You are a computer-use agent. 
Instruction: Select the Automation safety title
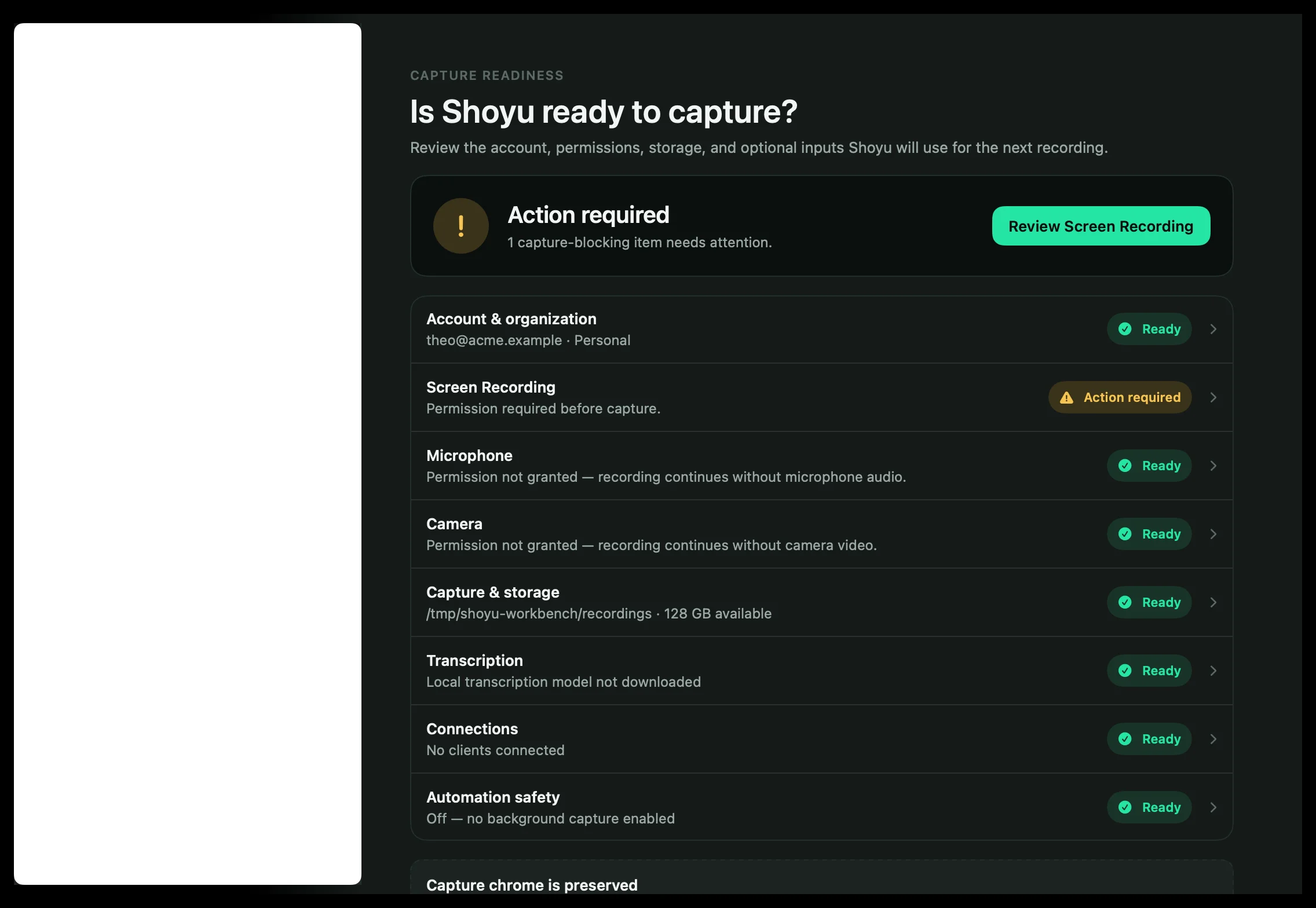pos(493,797)
